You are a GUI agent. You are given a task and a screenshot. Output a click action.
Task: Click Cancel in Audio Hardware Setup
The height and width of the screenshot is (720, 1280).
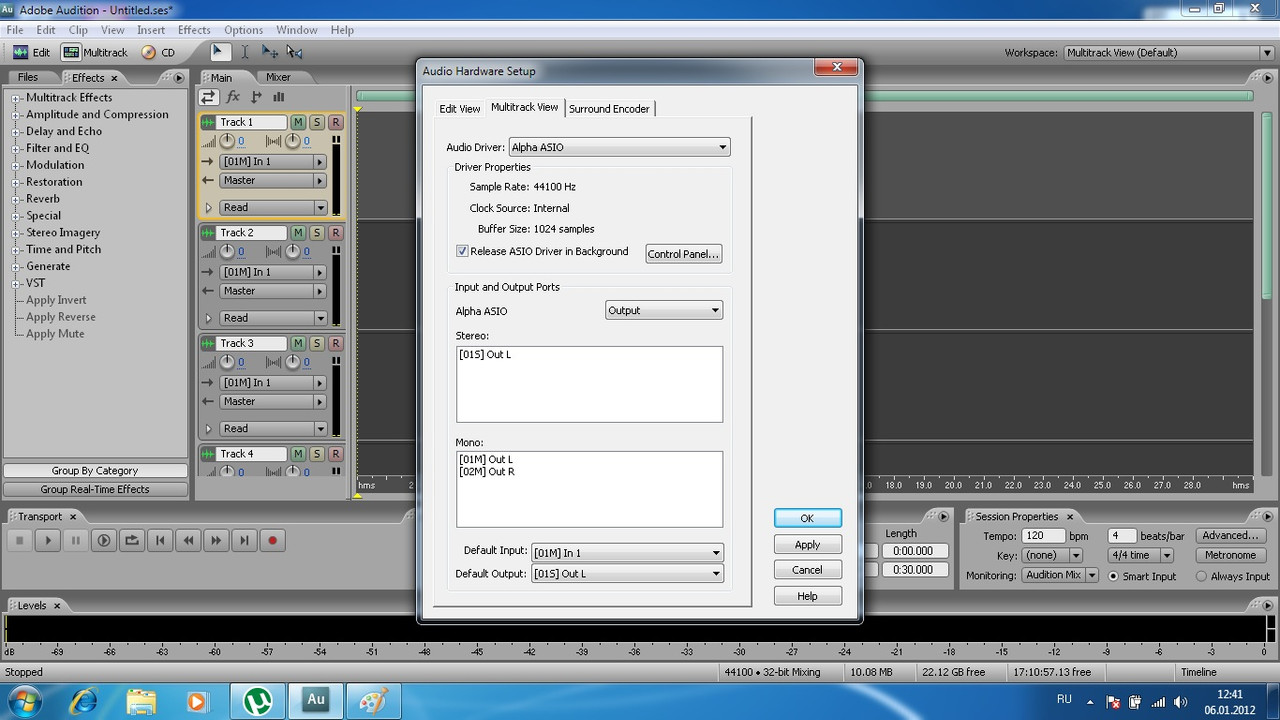click(x=807, y=570)
